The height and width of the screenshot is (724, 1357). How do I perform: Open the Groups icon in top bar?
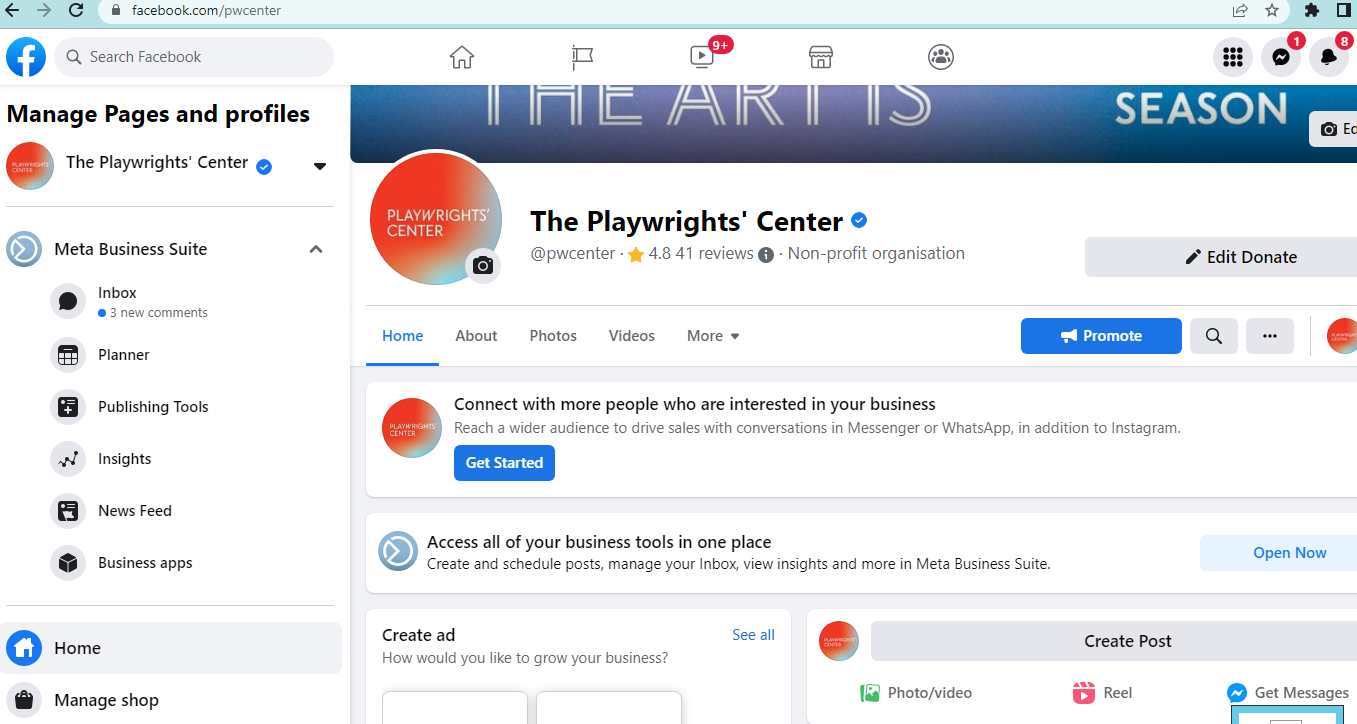[941, 57]
